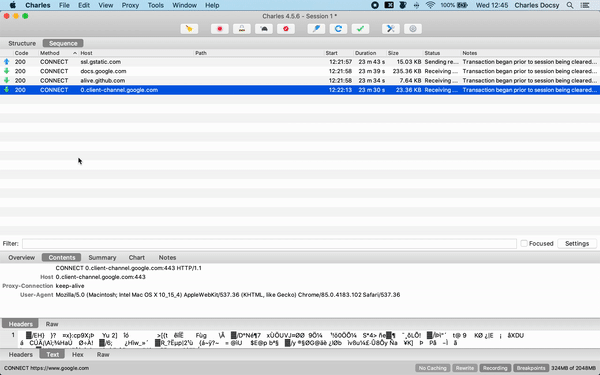Open the Wi-Fi status menu

click(x=430, y=5)
